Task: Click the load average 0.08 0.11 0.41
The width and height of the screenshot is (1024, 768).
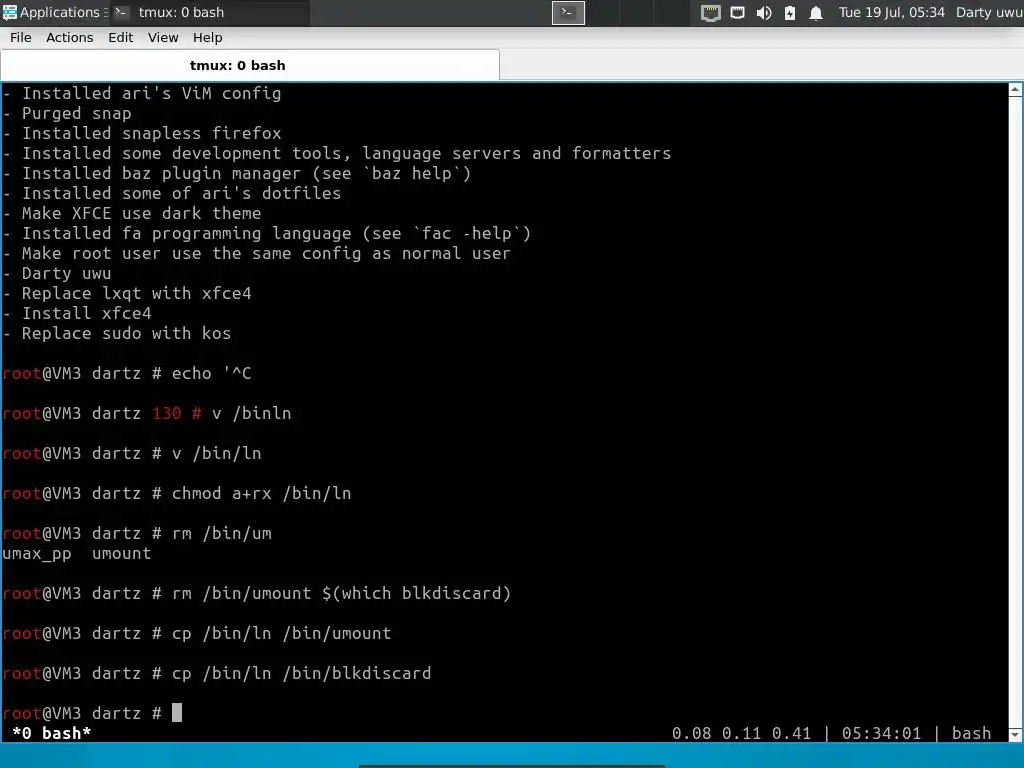Action: tap(741, 733)
